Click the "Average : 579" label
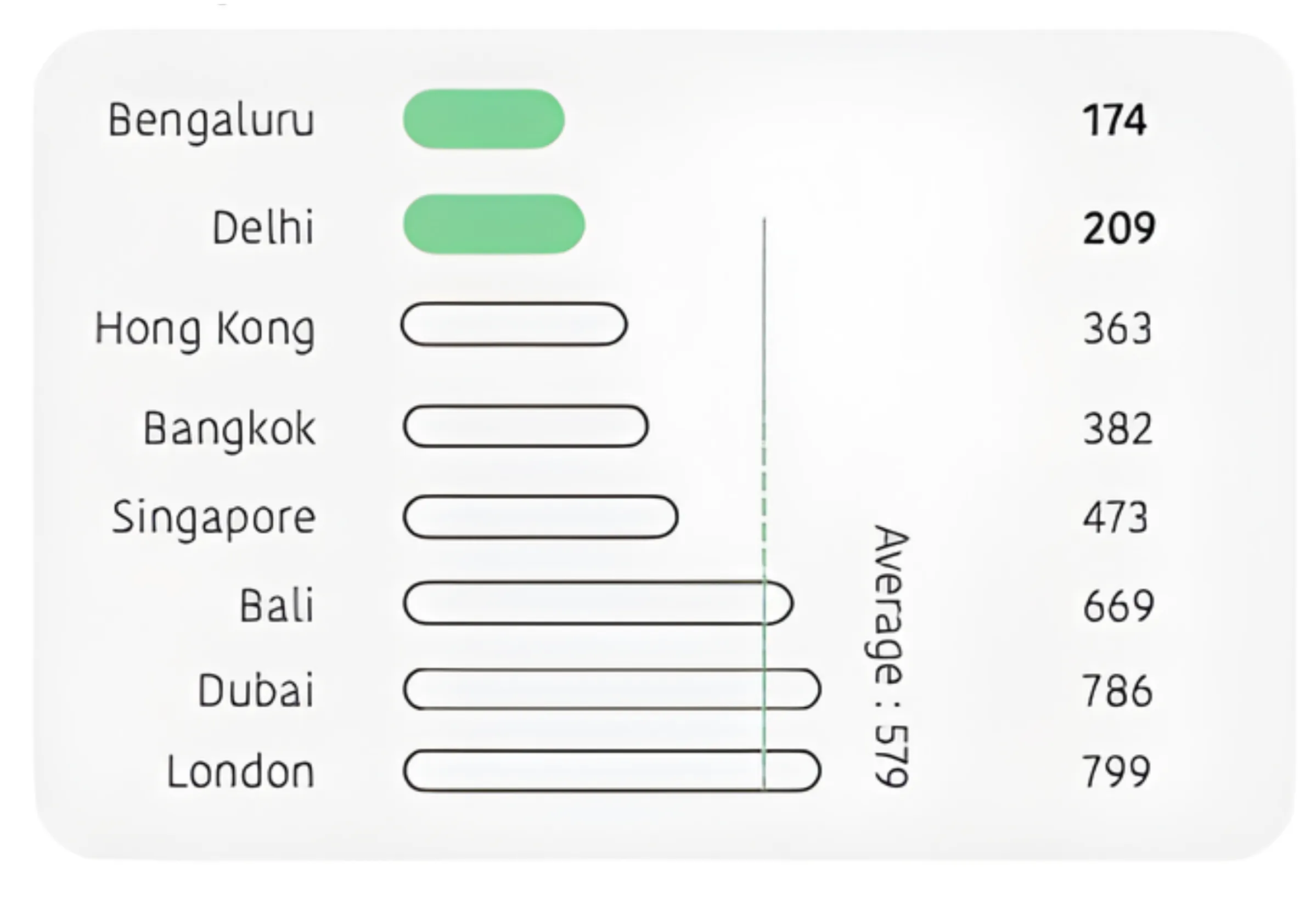 890,656
